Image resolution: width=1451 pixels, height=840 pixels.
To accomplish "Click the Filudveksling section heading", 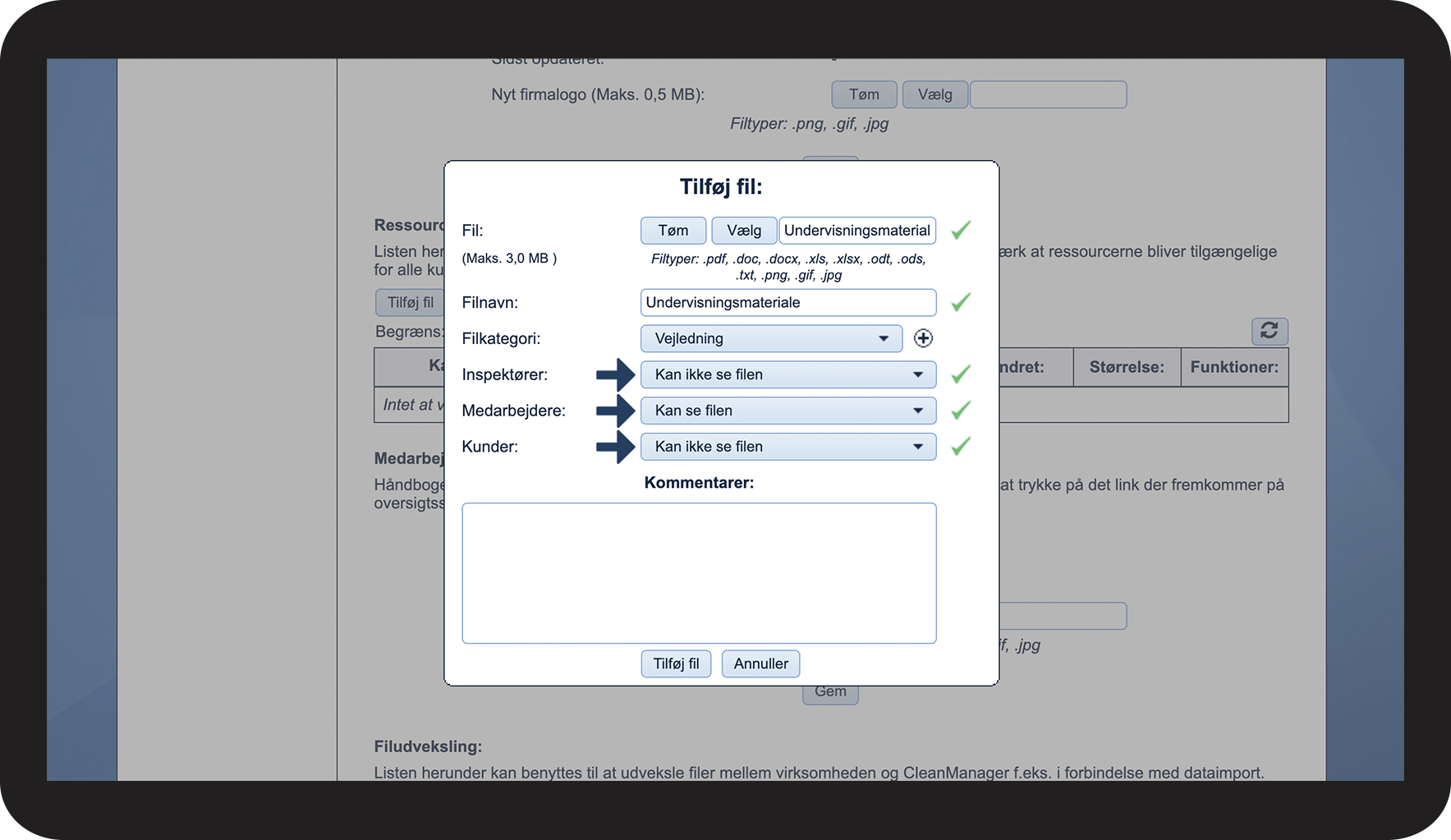I will pos(428,746).
